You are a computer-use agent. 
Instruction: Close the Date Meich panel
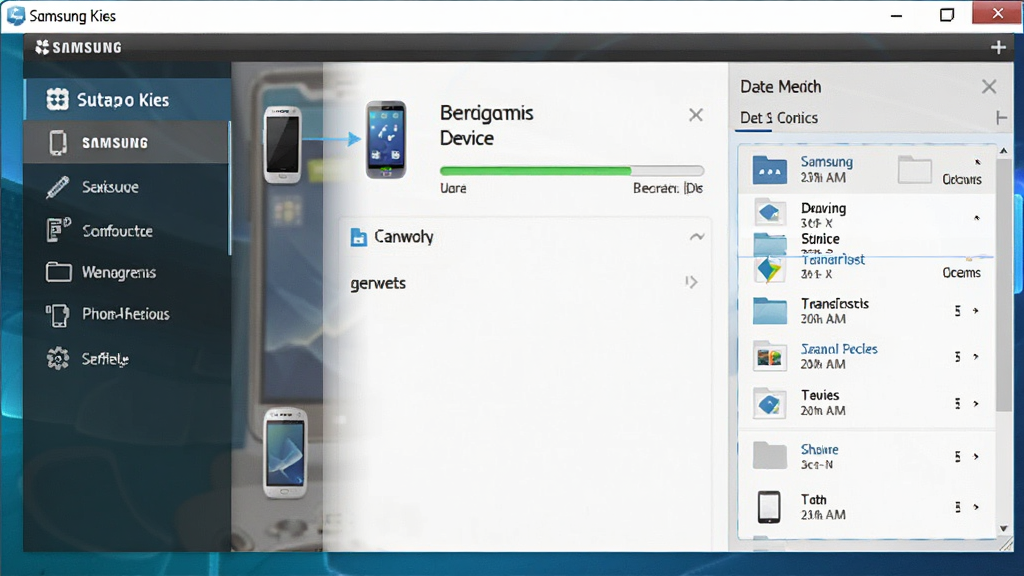coord(989,86)
